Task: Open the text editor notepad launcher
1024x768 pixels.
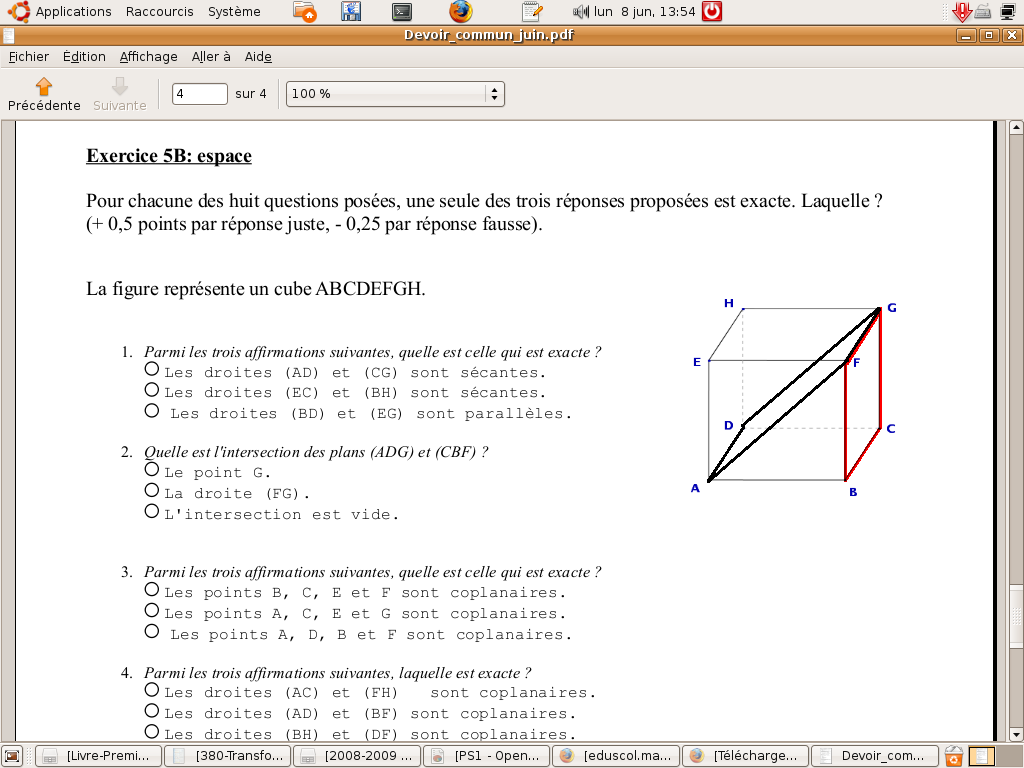Action: pos(533,12)
